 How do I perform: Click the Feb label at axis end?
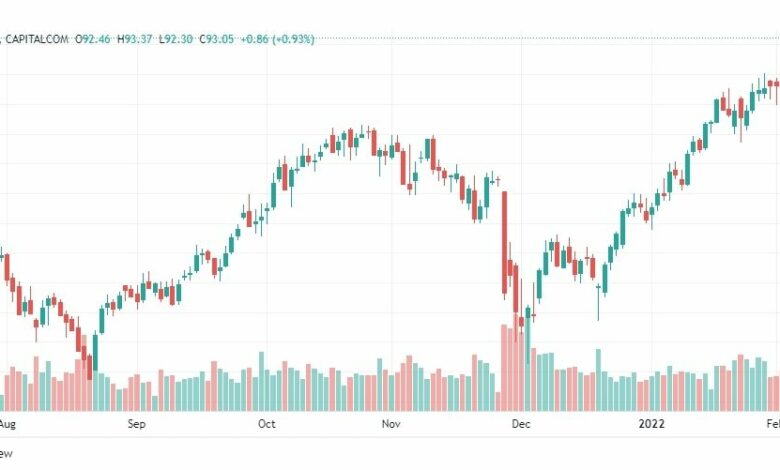[x=773, y=424]
